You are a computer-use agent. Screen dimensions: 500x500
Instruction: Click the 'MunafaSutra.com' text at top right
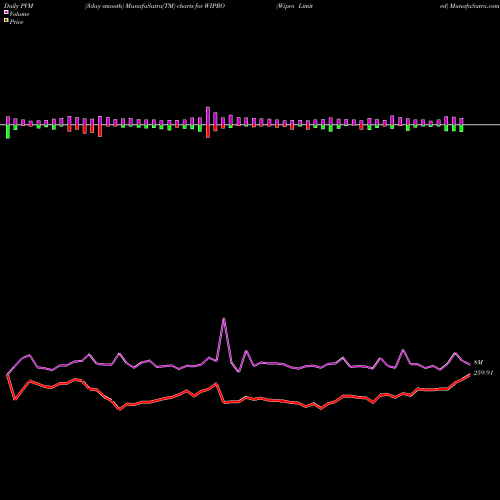[474, 6]
